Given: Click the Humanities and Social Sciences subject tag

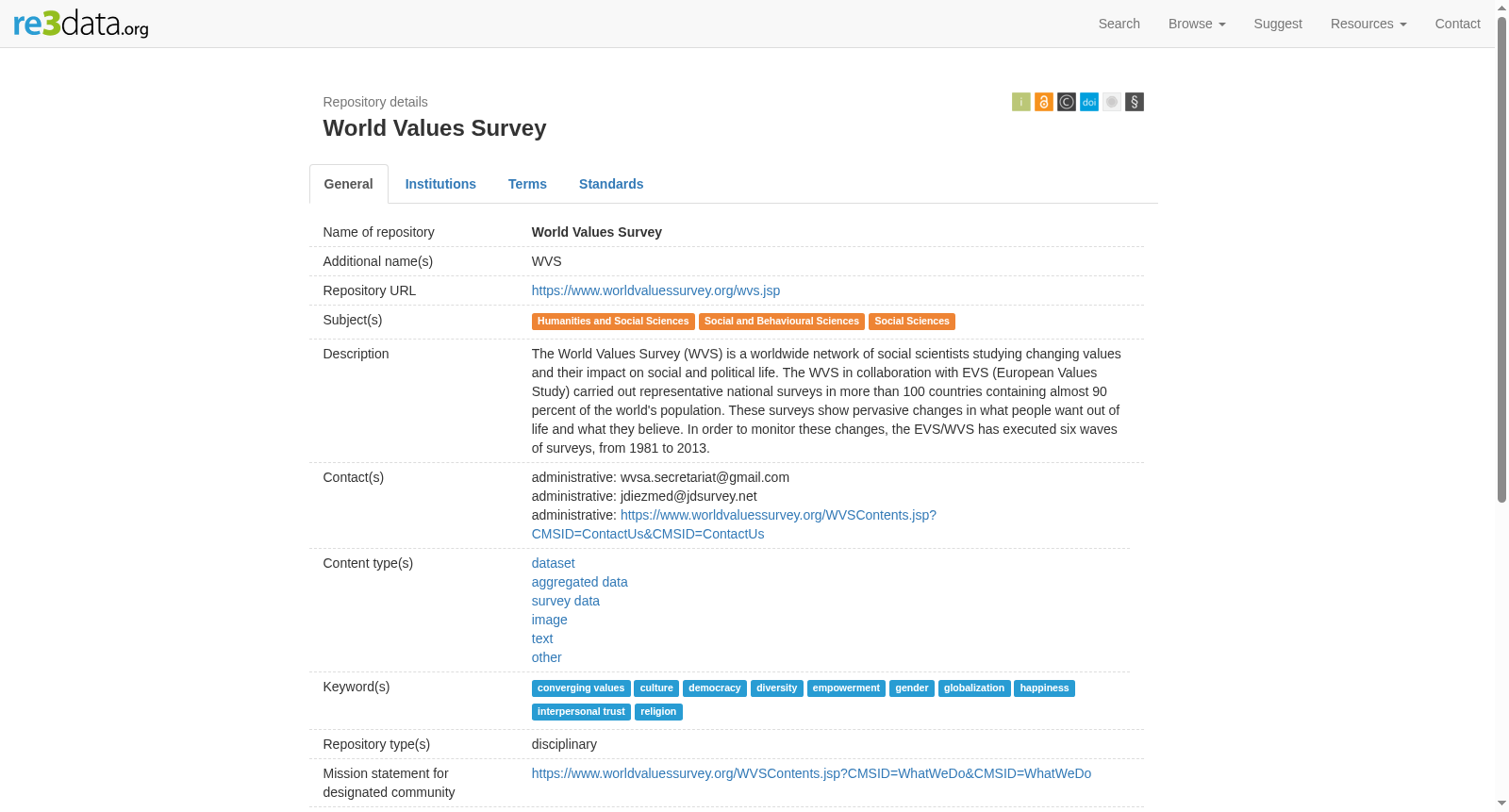Looking at the screenshot, I should [x=613, y=322].
